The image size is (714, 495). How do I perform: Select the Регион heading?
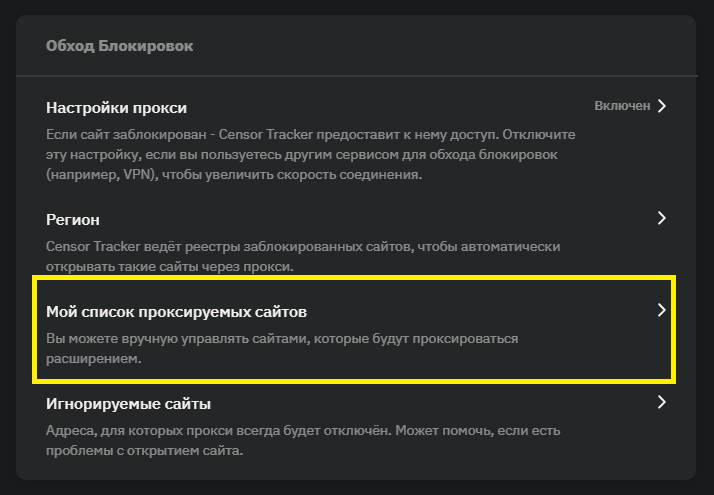coord(74,219)
